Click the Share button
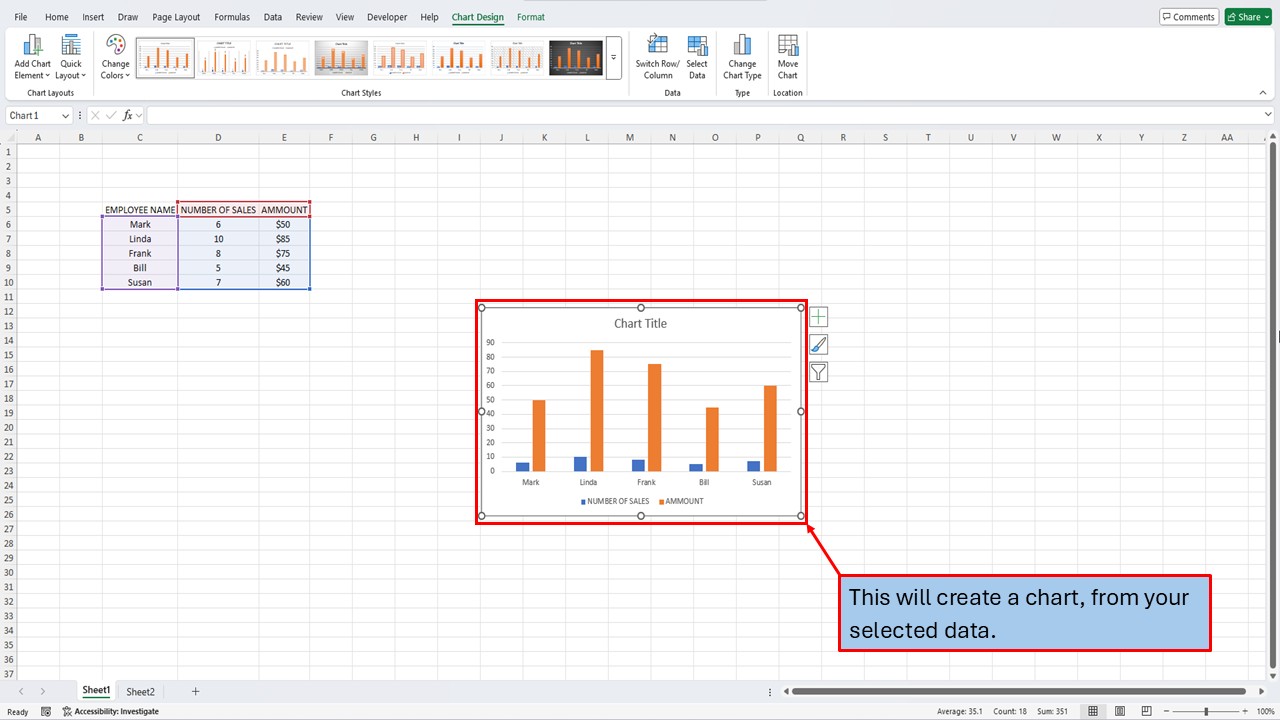Viewport: 1280px width, 720px height. pos(1247,16)
